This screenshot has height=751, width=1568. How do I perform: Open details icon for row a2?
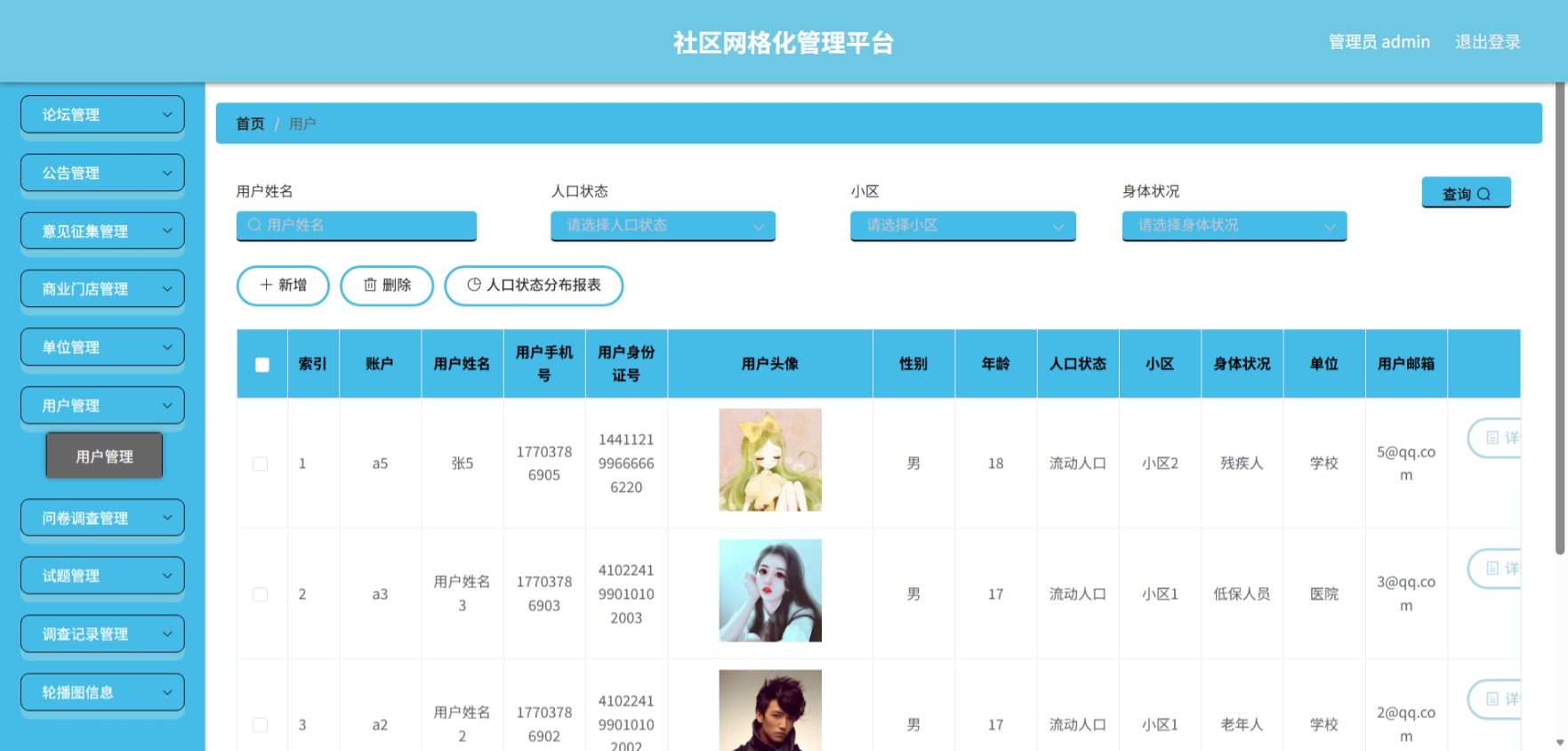pyautogui.click(x=1492, y=699)
